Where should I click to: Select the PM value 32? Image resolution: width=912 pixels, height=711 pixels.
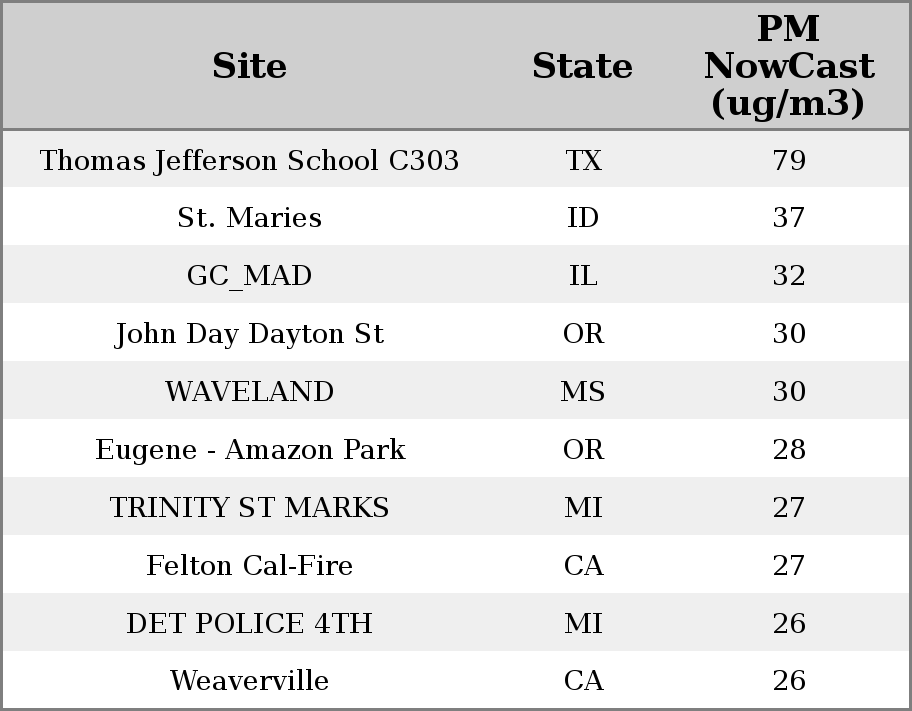point(789,276)
